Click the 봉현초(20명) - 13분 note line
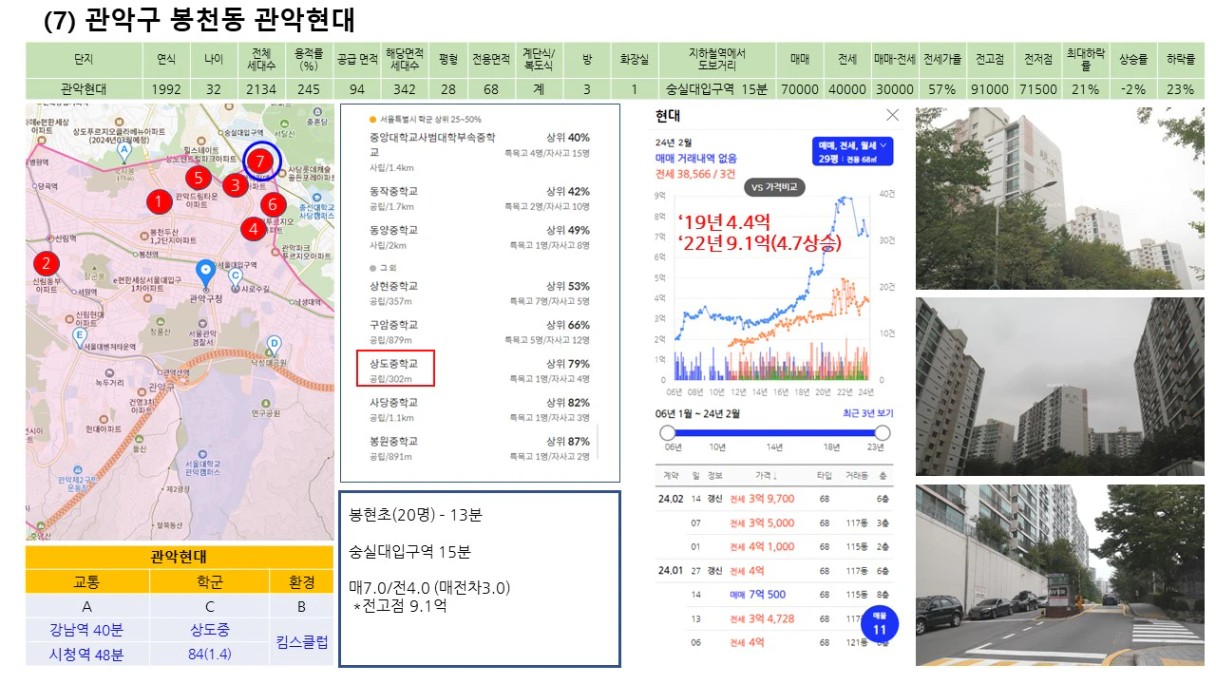 pos(415,516)
